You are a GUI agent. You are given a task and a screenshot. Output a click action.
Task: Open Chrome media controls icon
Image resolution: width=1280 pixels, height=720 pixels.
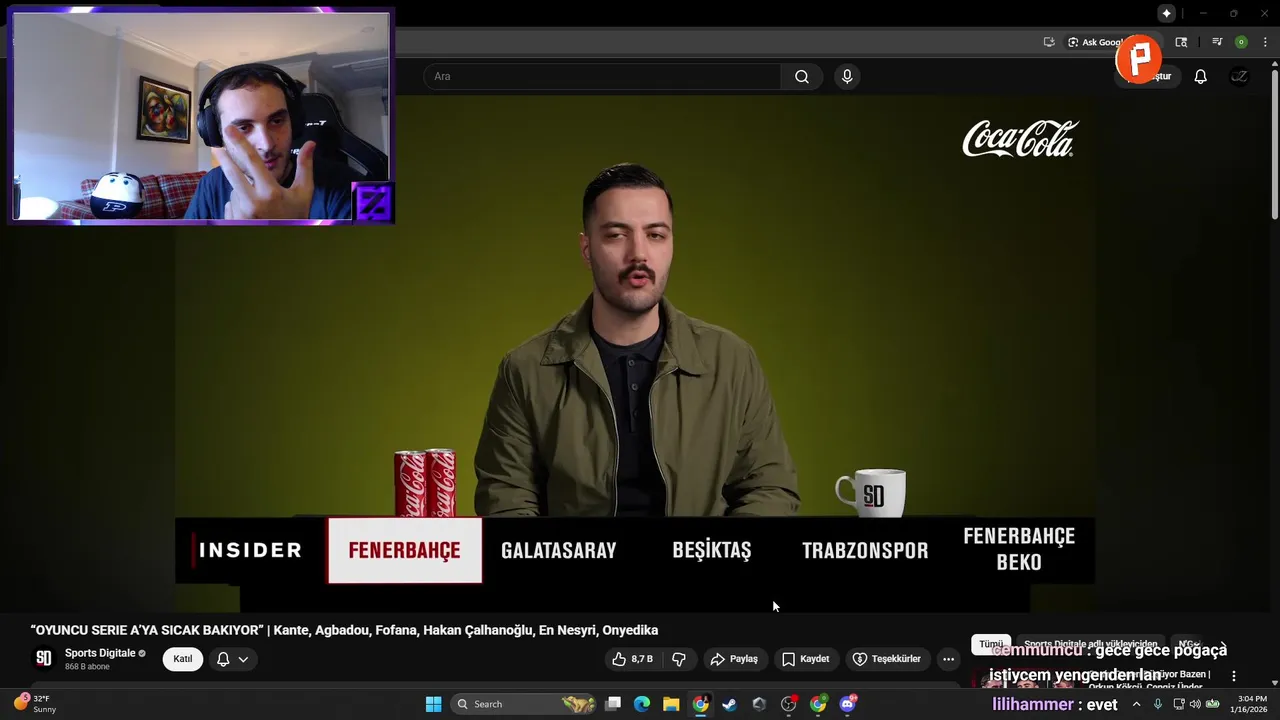pos(1217,42)
